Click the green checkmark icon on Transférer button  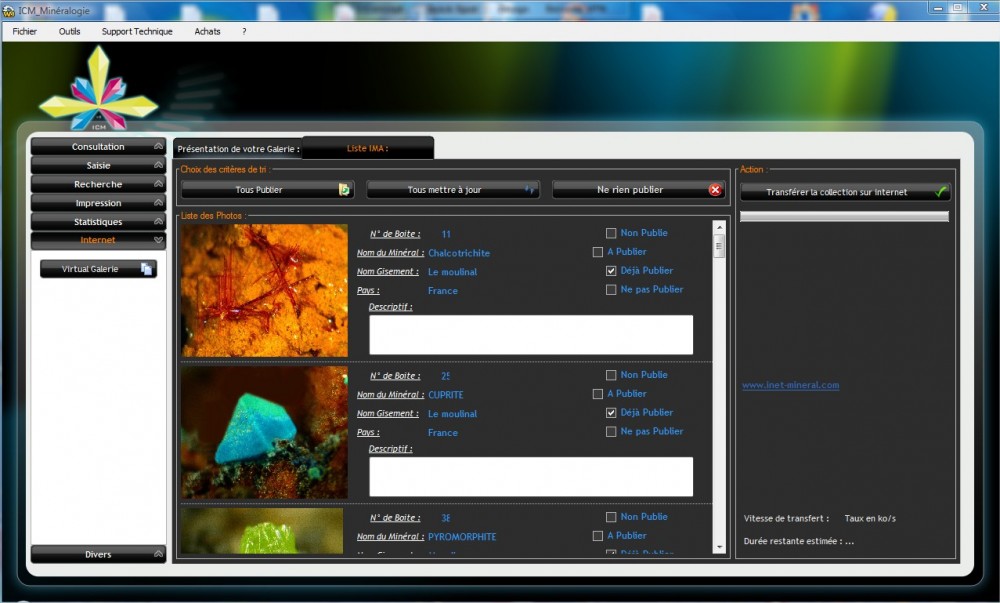coord(940,192)
